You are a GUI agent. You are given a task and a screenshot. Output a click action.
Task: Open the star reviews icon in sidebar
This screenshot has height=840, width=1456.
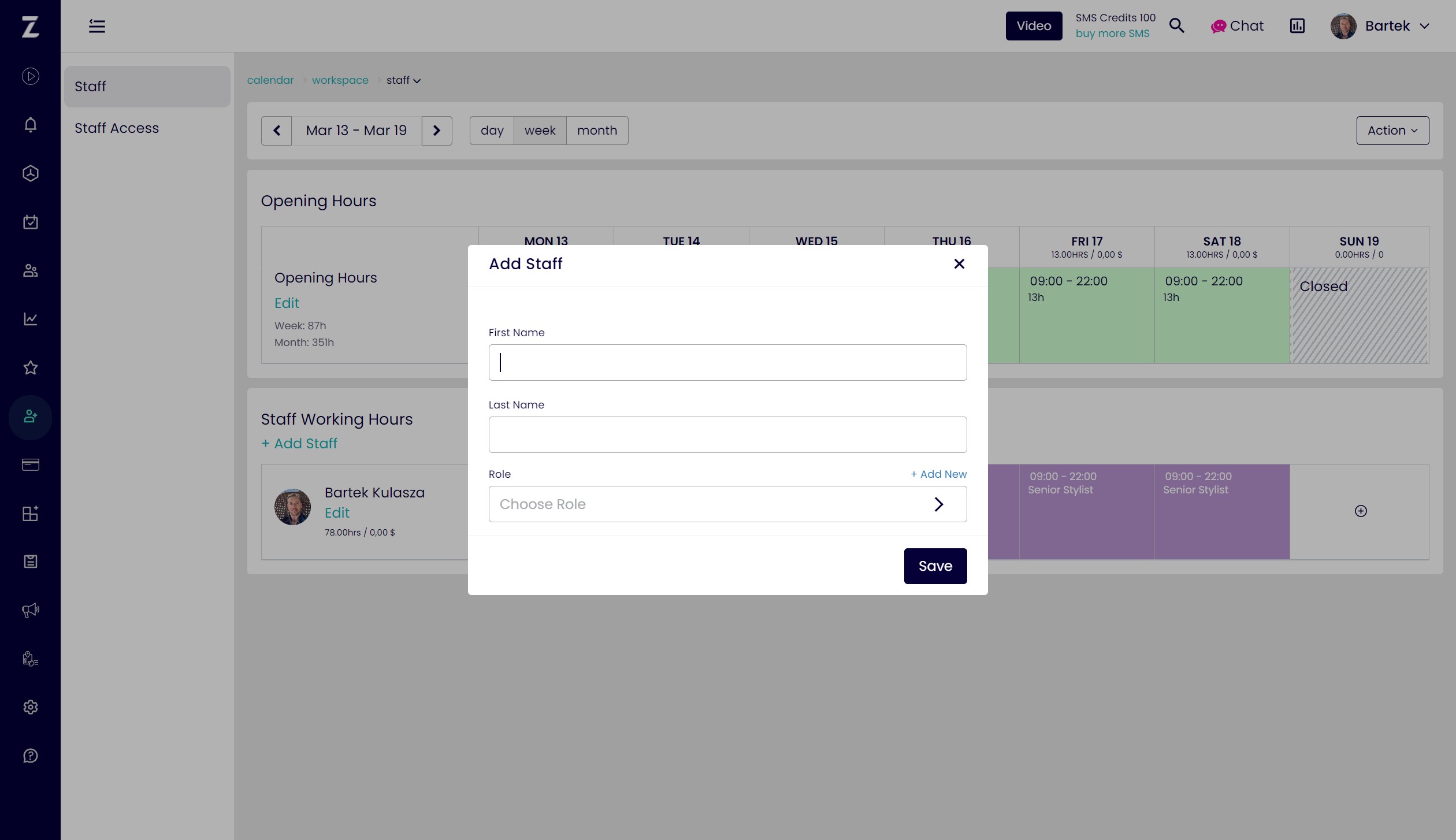[30, 367]
